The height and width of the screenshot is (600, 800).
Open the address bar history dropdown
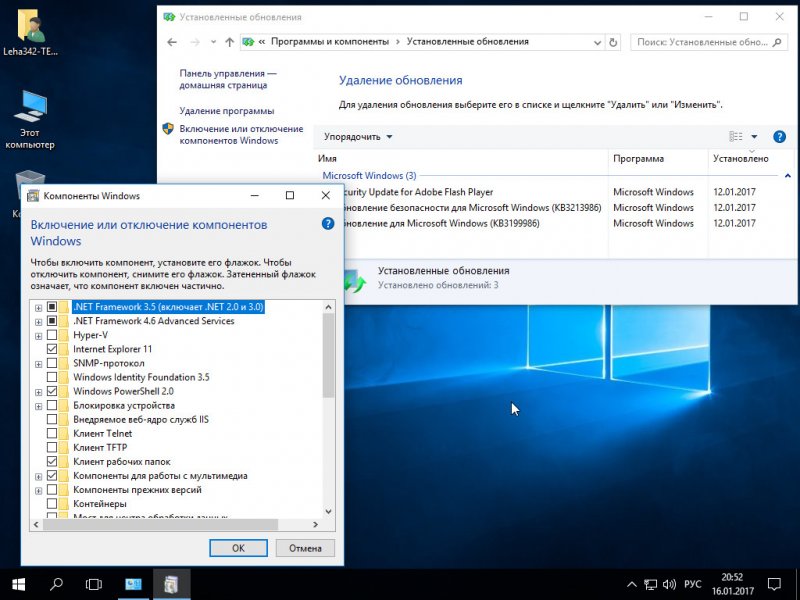pyautogui.click(x=597, y=42)
